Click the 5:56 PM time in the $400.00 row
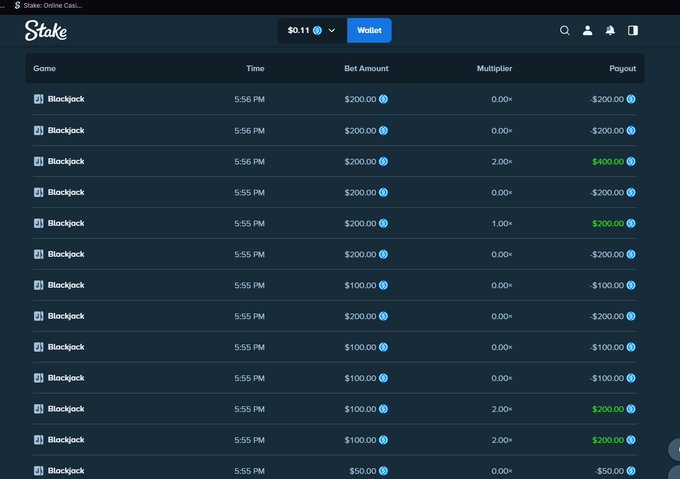 (249, 162)
